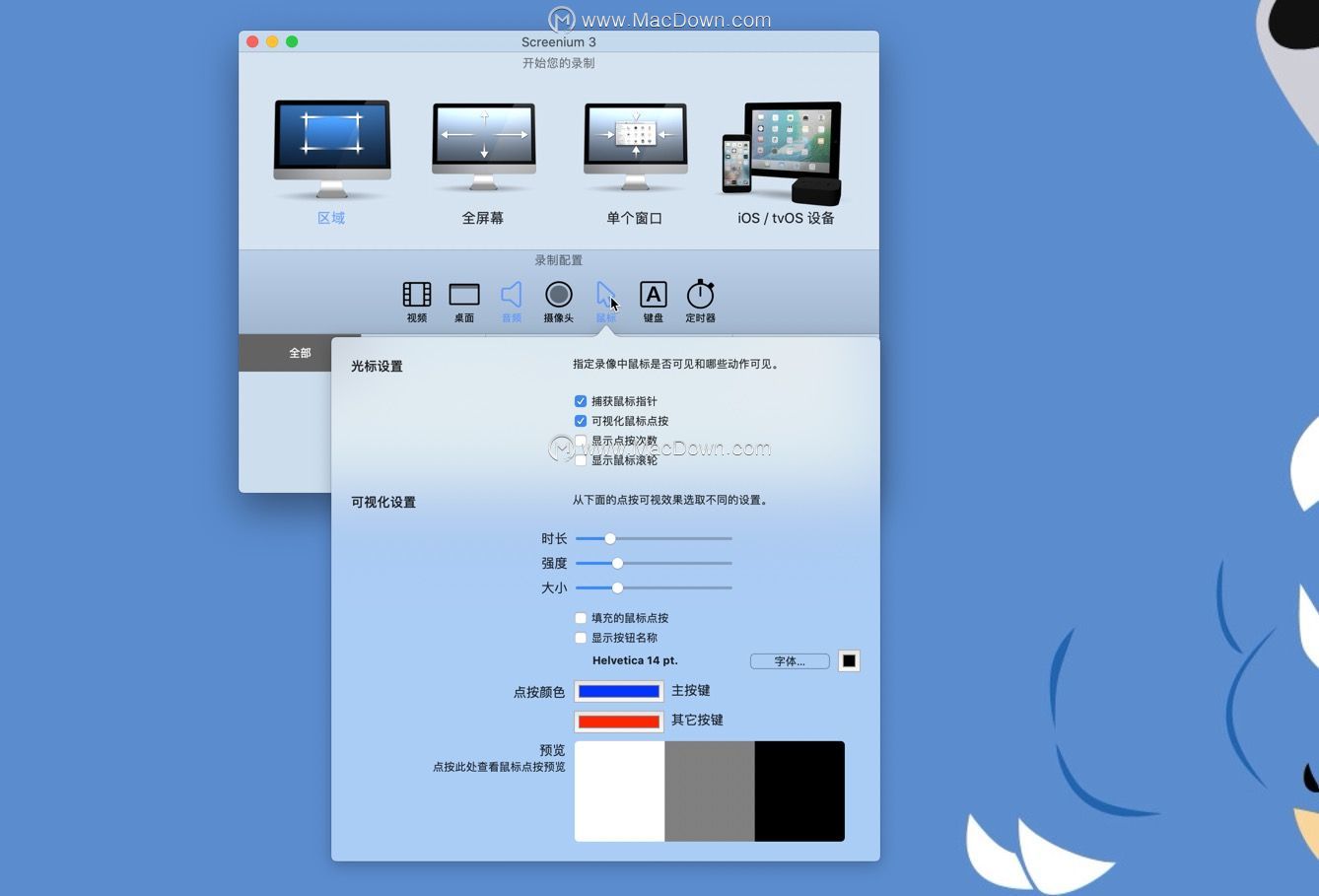Click the 强度 intensity slider
The height and width of the screenshot is (896, 1319).
coord(654,563)
